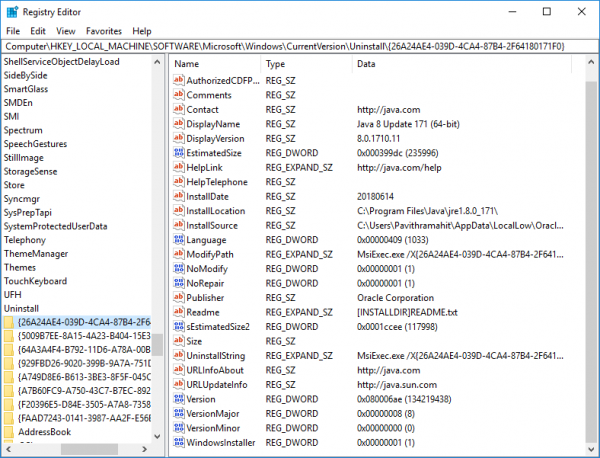Click the DWORD icon next to sEstimatedSize2
This screenshot has height=458, width=600.
[x=179, y=326]
